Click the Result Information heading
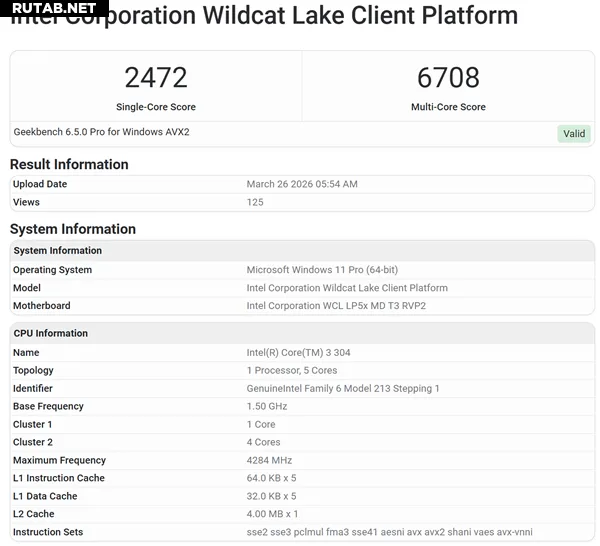The image size is (600, 546). click(69, 164)
